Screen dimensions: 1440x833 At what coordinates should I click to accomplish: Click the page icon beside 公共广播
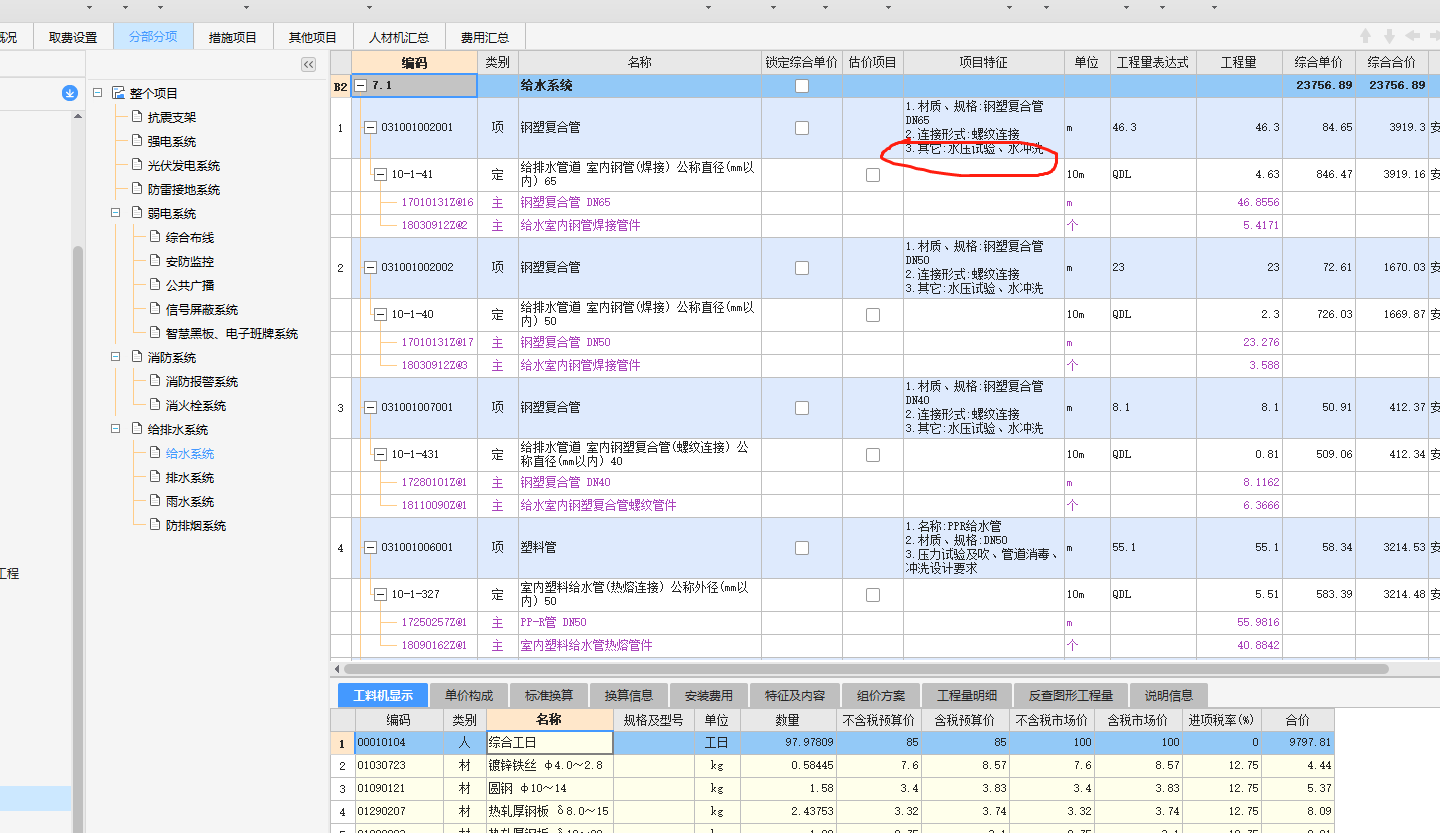tap(155, 285)
